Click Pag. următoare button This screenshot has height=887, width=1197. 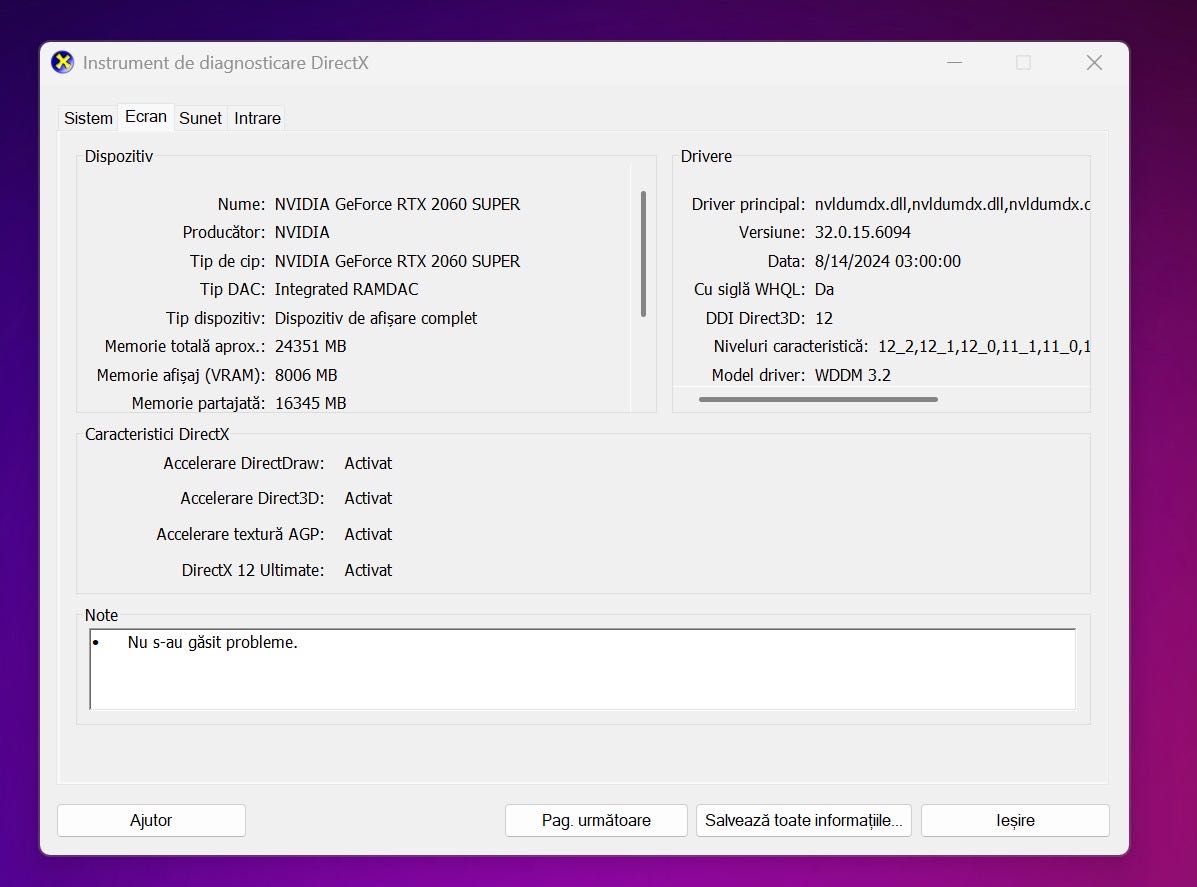(596, 821)
